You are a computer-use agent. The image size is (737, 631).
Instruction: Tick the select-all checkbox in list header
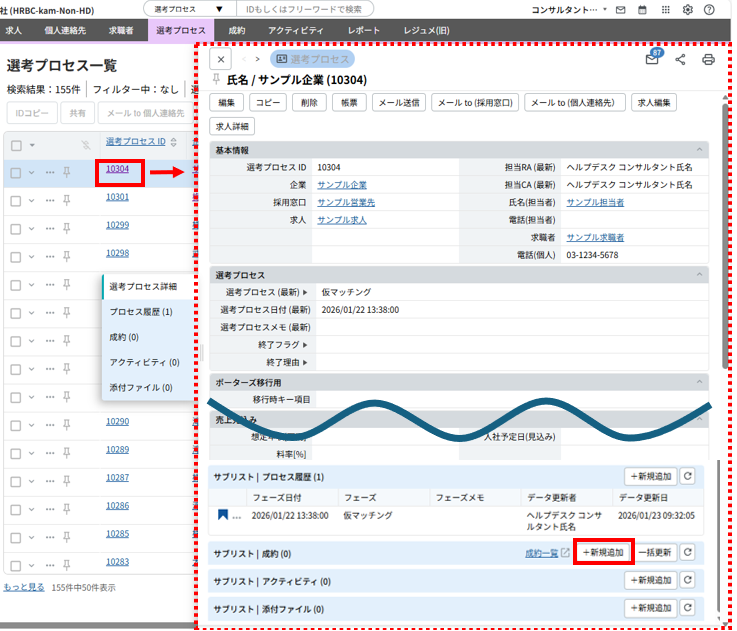(x=15, y=145)
